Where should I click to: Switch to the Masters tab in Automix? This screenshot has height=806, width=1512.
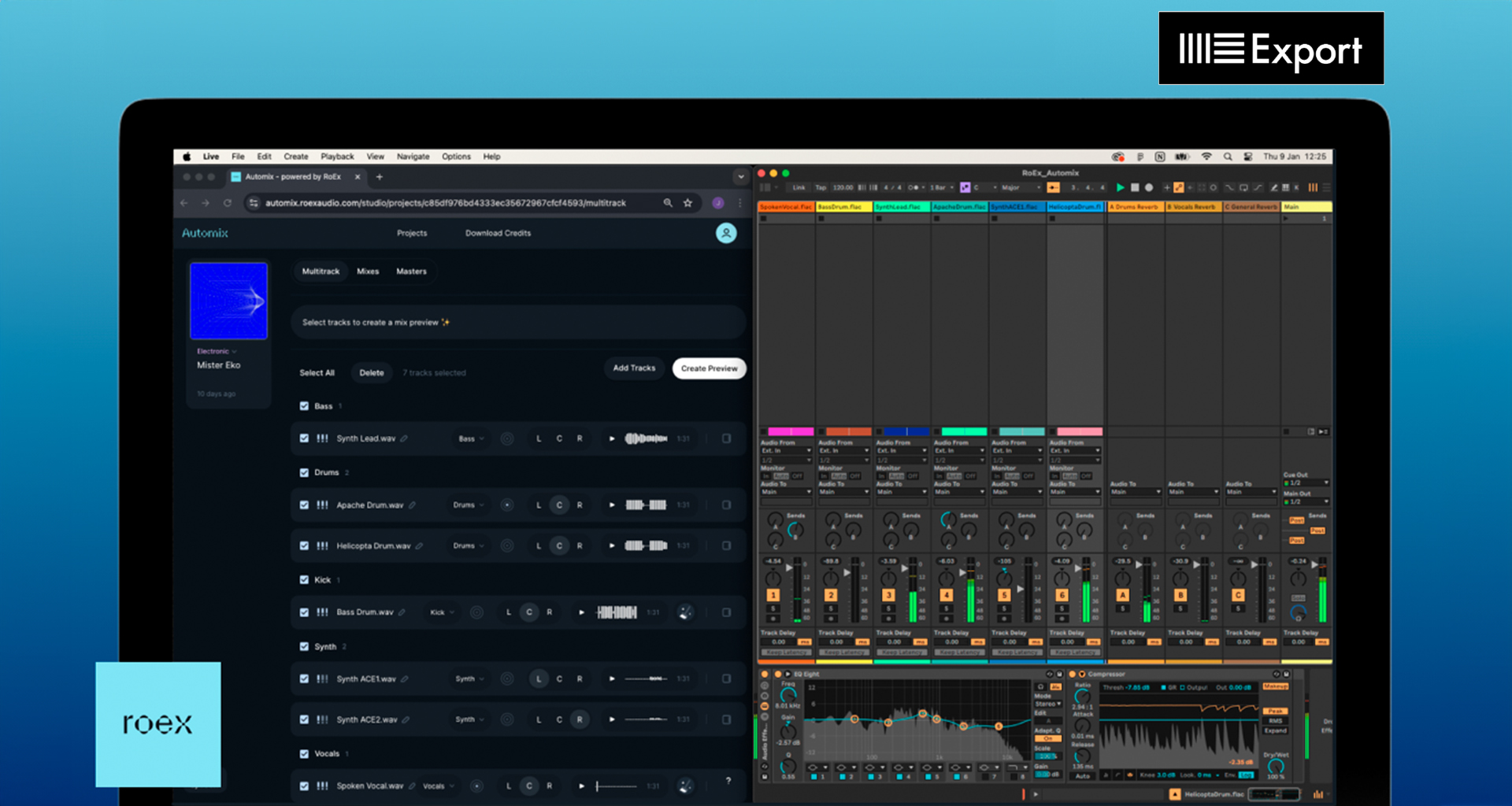[x=411, y=272]
